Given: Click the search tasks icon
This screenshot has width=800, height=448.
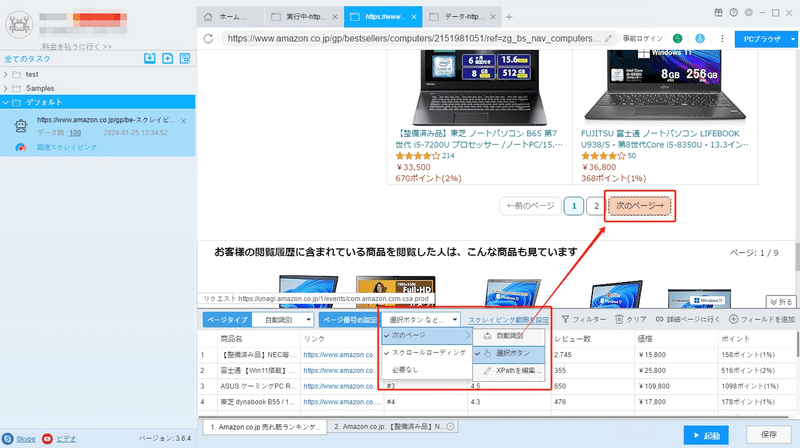Looking at the screenshot, I should [185, 58].
